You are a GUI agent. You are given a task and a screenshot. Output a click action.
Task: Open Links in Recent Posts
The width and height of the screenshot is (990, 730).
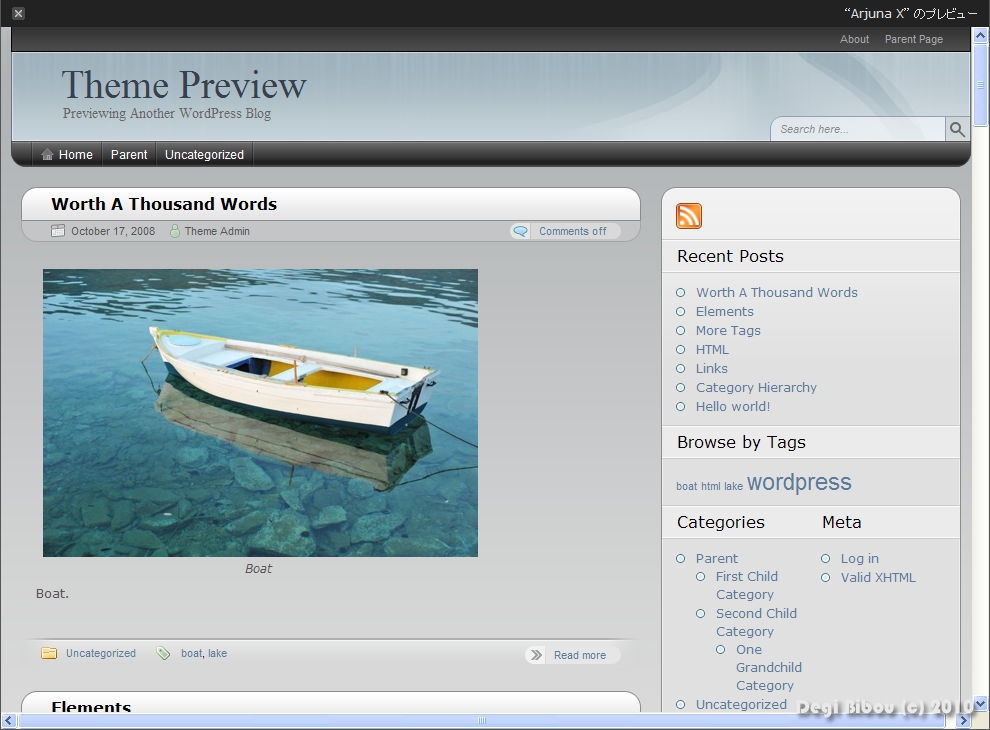pos(712,368)
